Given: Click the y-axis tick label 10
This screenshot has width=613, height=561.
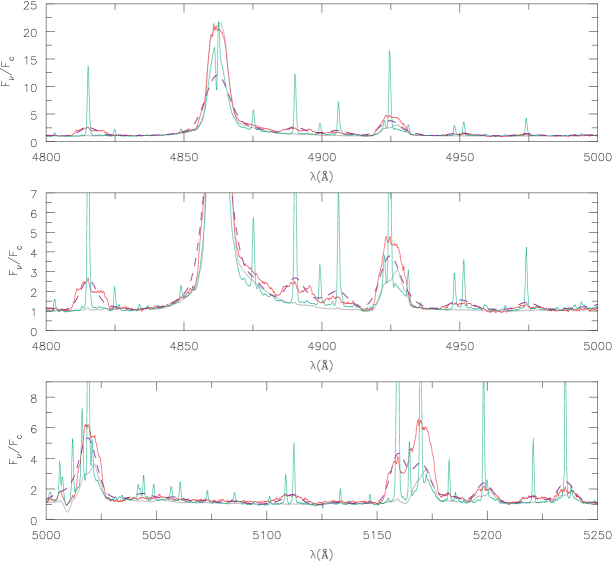Looking at the screenshot, I should pos(30,88).
